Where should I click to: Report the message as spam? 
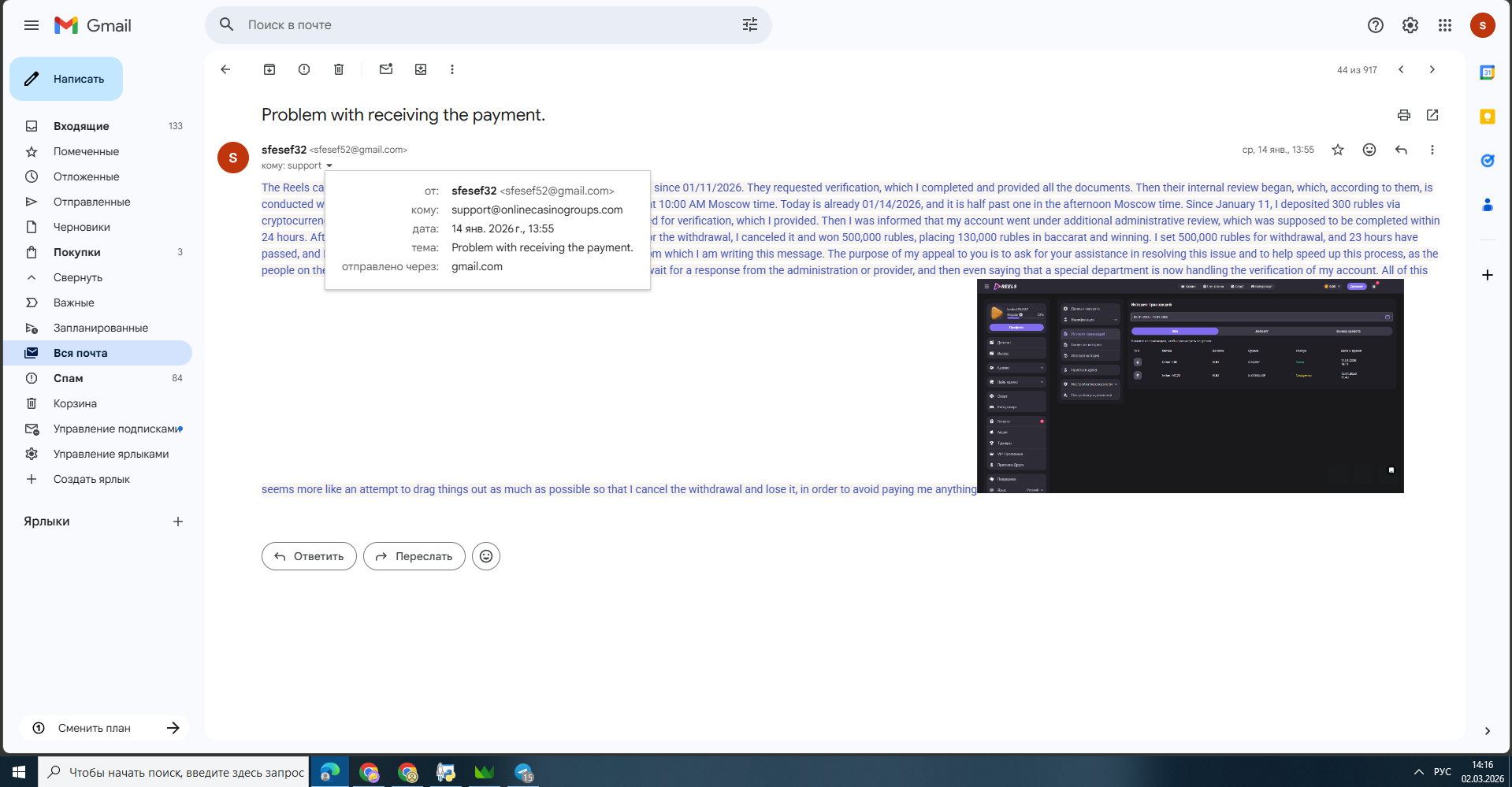(304, 69)
